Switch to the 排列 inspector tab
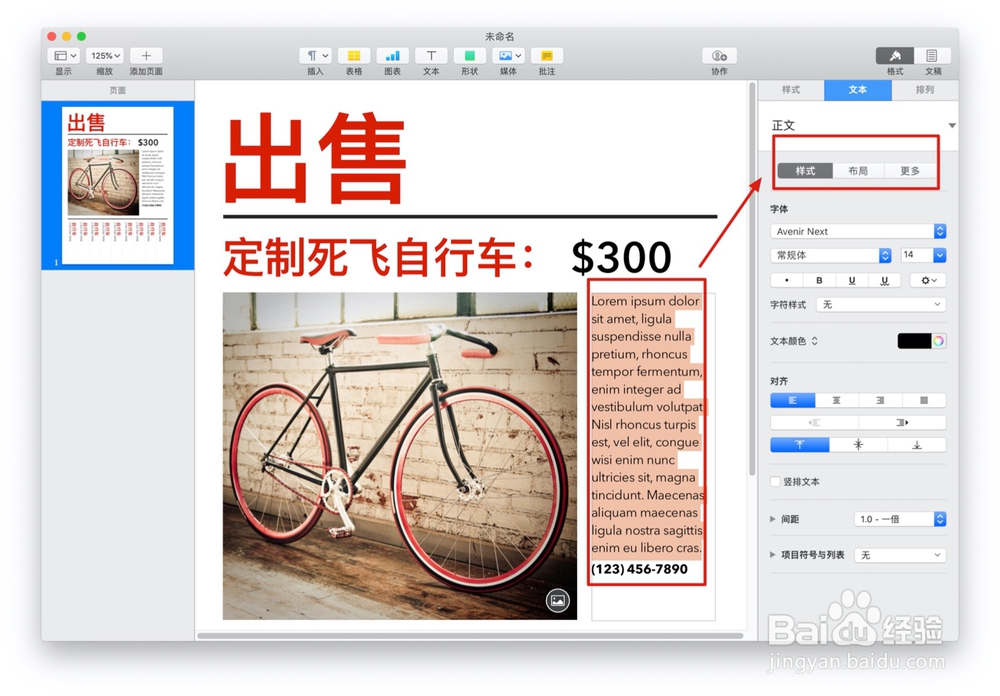This screenshot has width=1000, height=696. [x=925, y=90]
